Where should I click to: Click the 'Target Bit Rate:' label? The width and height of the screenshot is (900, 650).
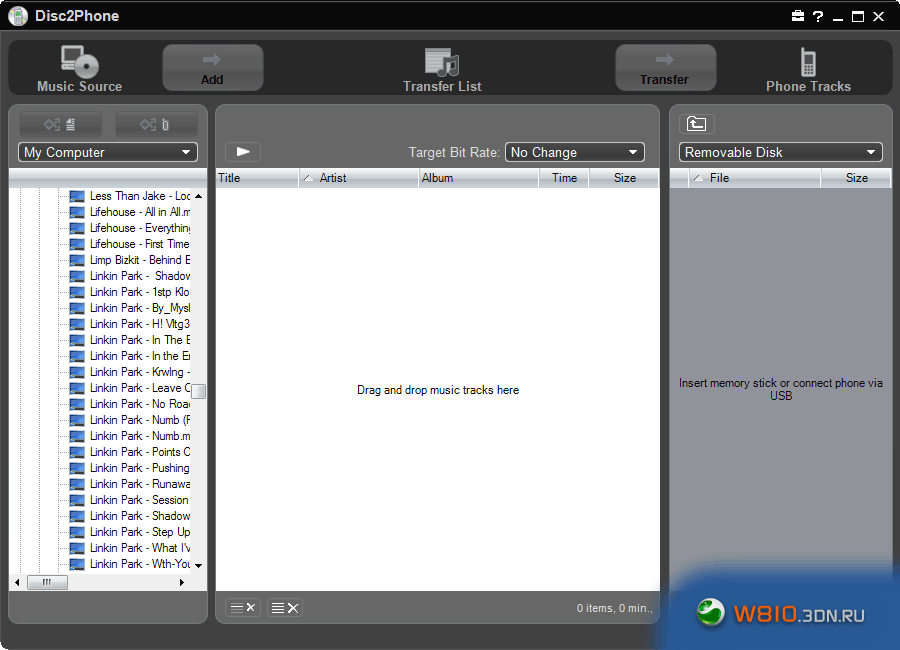454,152
